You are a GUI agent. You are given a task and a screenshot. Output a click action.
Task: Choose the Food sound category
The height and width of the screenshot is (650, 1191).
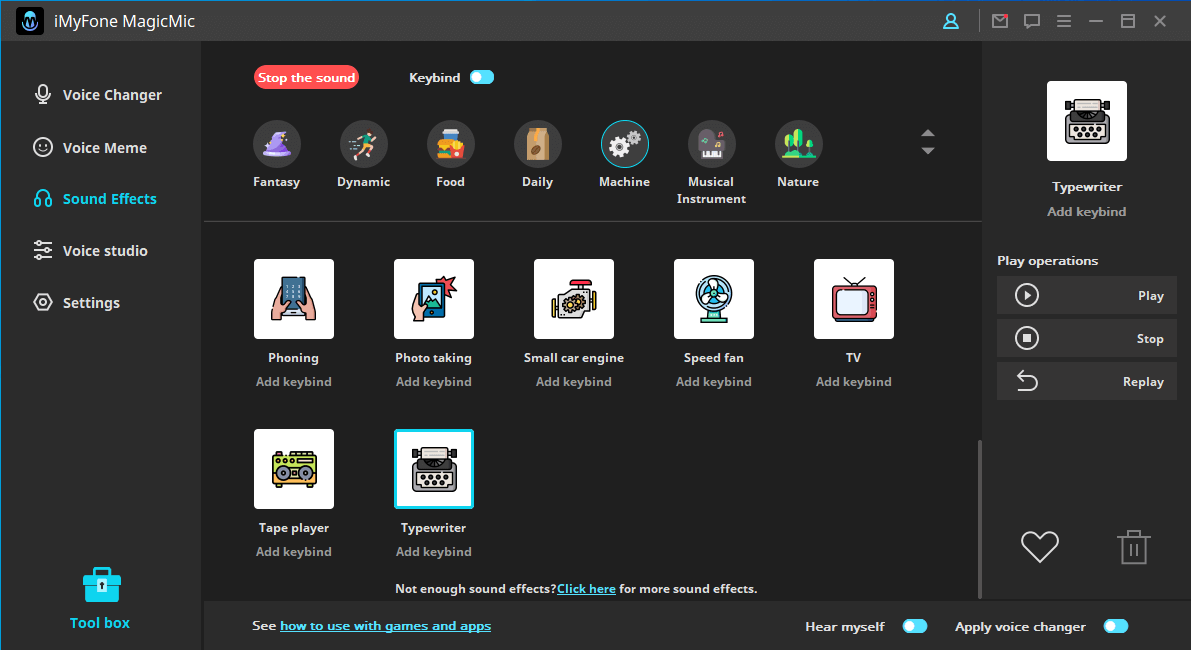click(x=450, y=144)
